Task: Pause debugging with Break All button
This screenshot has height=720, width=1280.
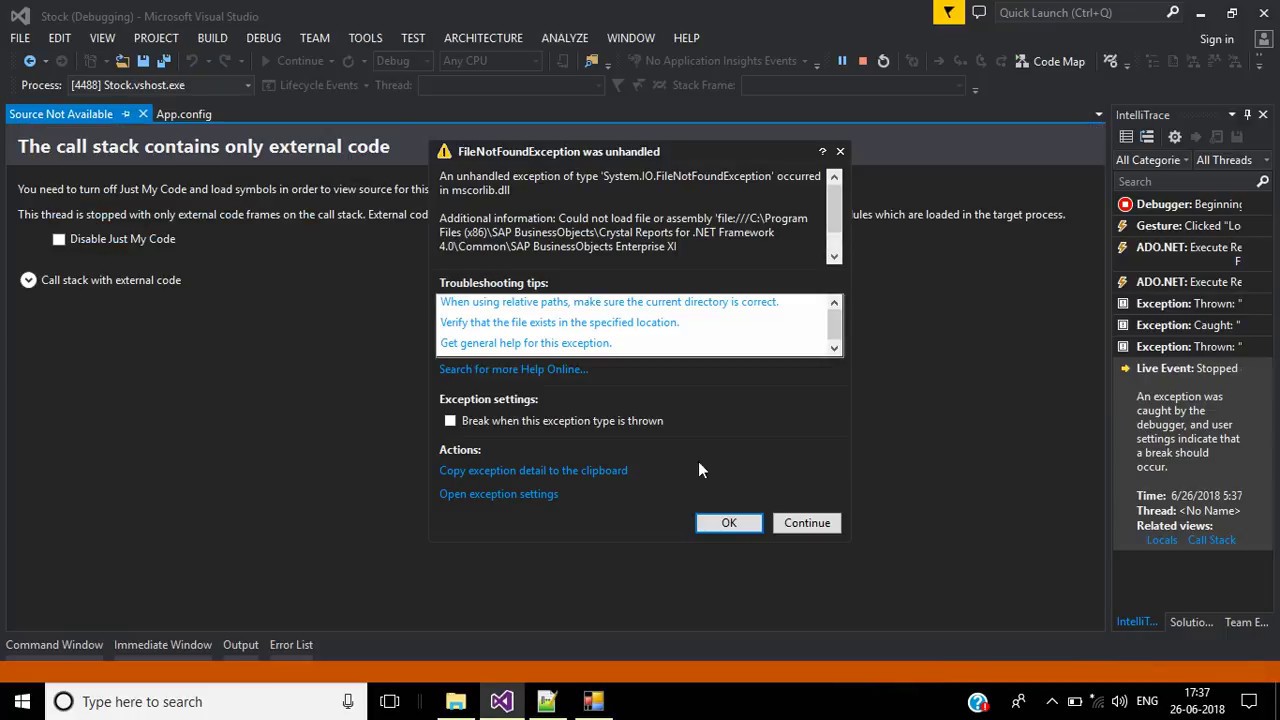Action: pyautogui.click(x=842, y=61)
